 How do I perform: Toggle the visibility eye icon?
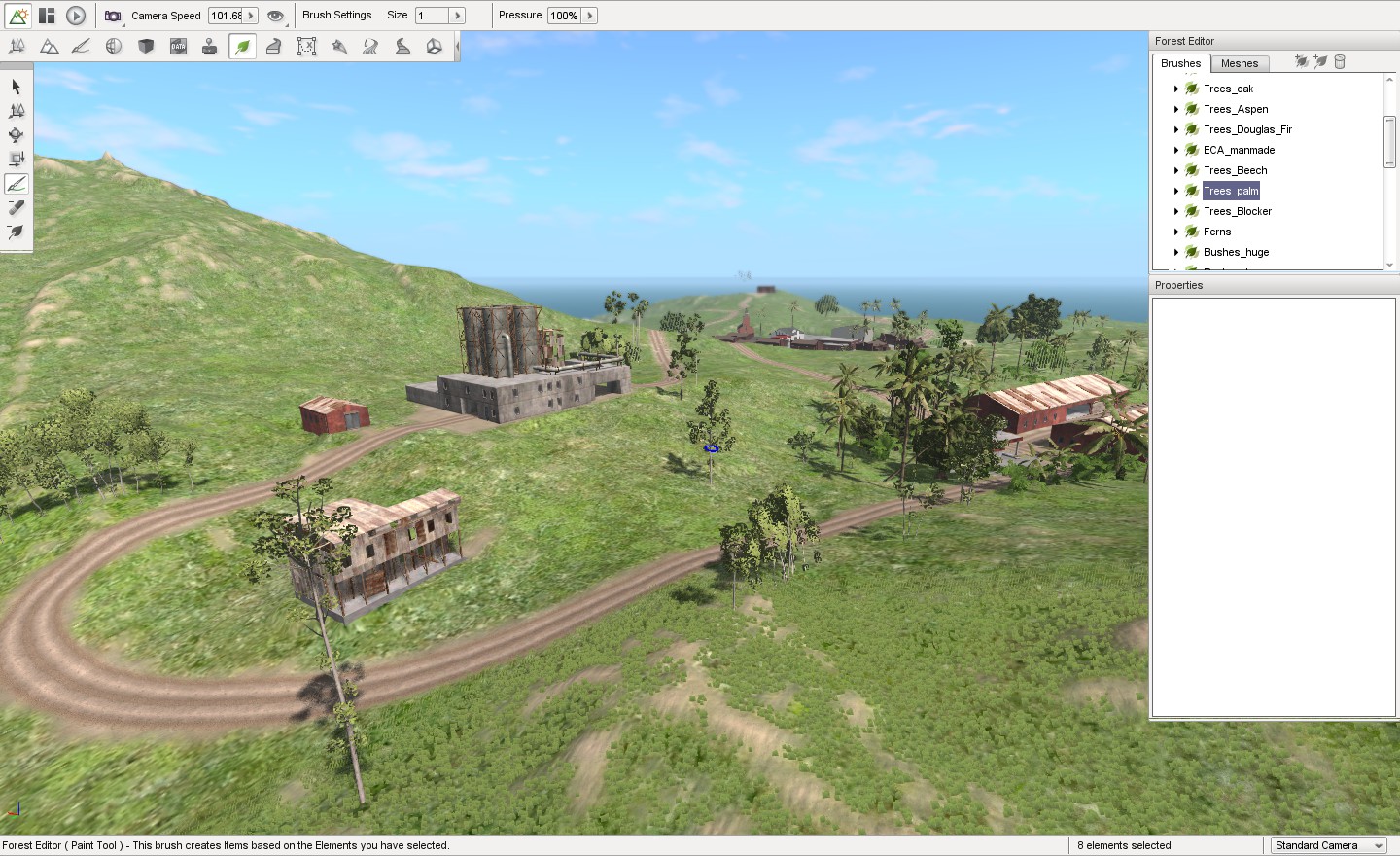[275, 16]
